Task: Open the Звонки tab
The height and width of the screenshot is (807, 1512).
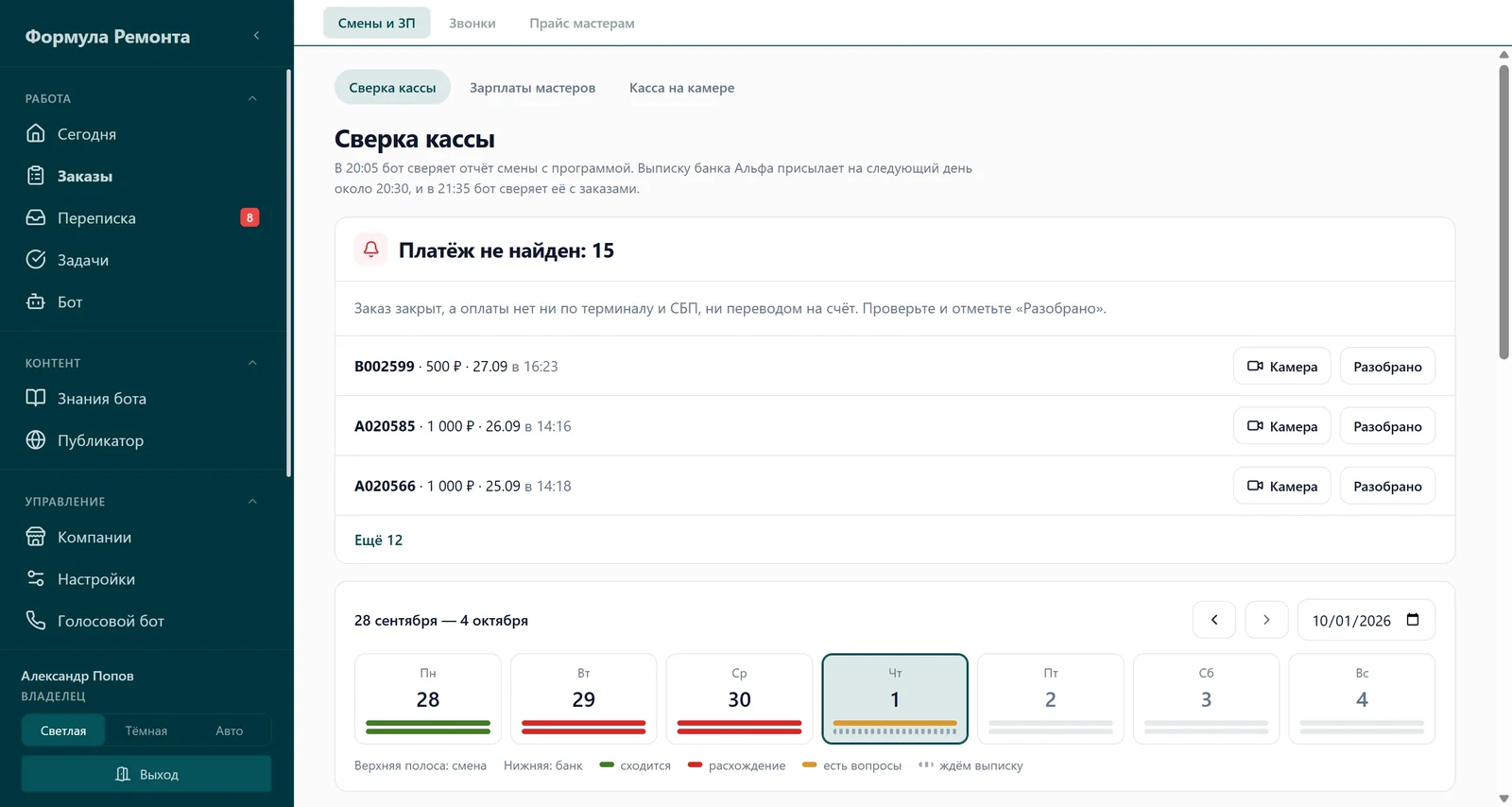Action: click(x=472, y=23)
